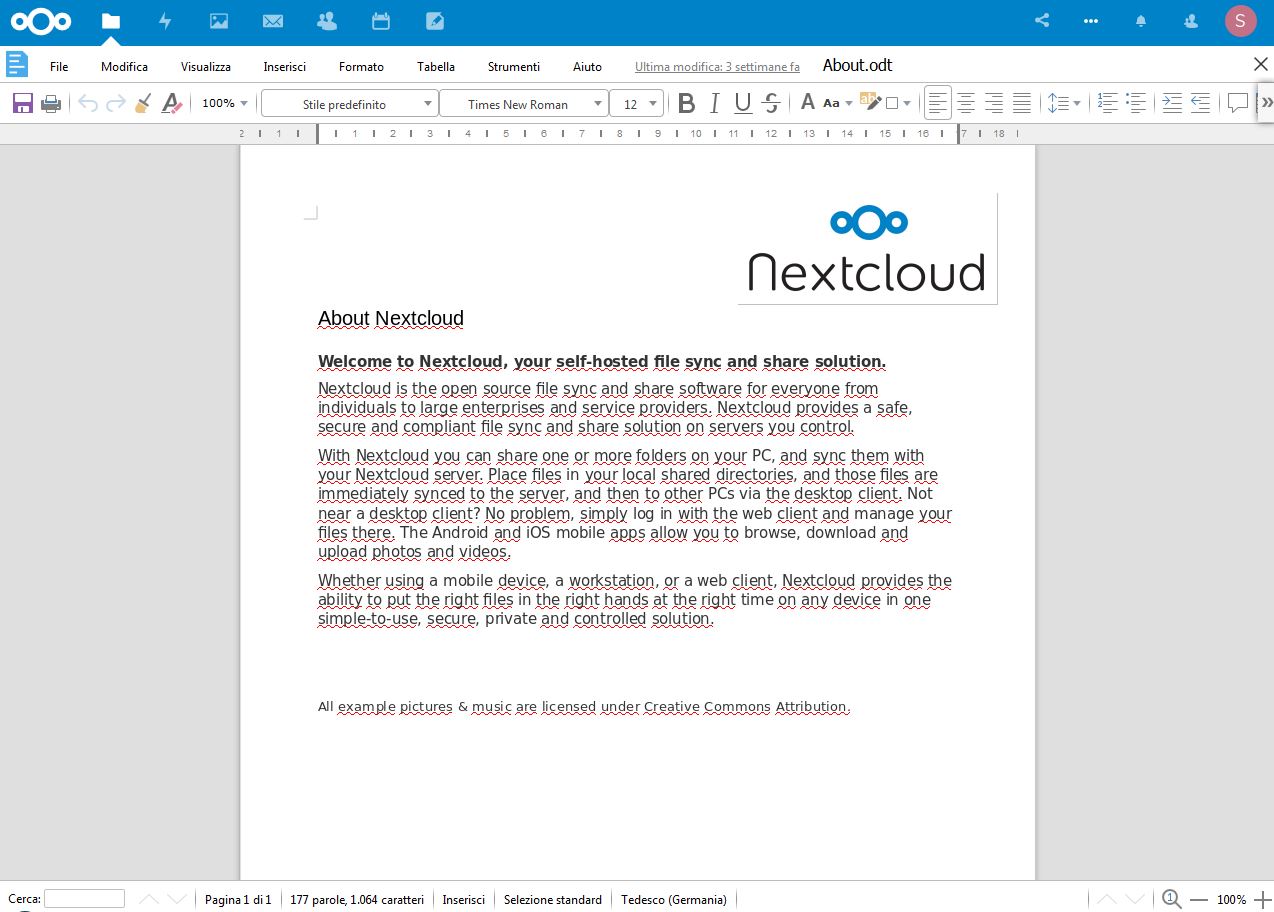The image size is (1274, 912).
Task: Open the Visualizza menu
Action: tap(206, 66)
